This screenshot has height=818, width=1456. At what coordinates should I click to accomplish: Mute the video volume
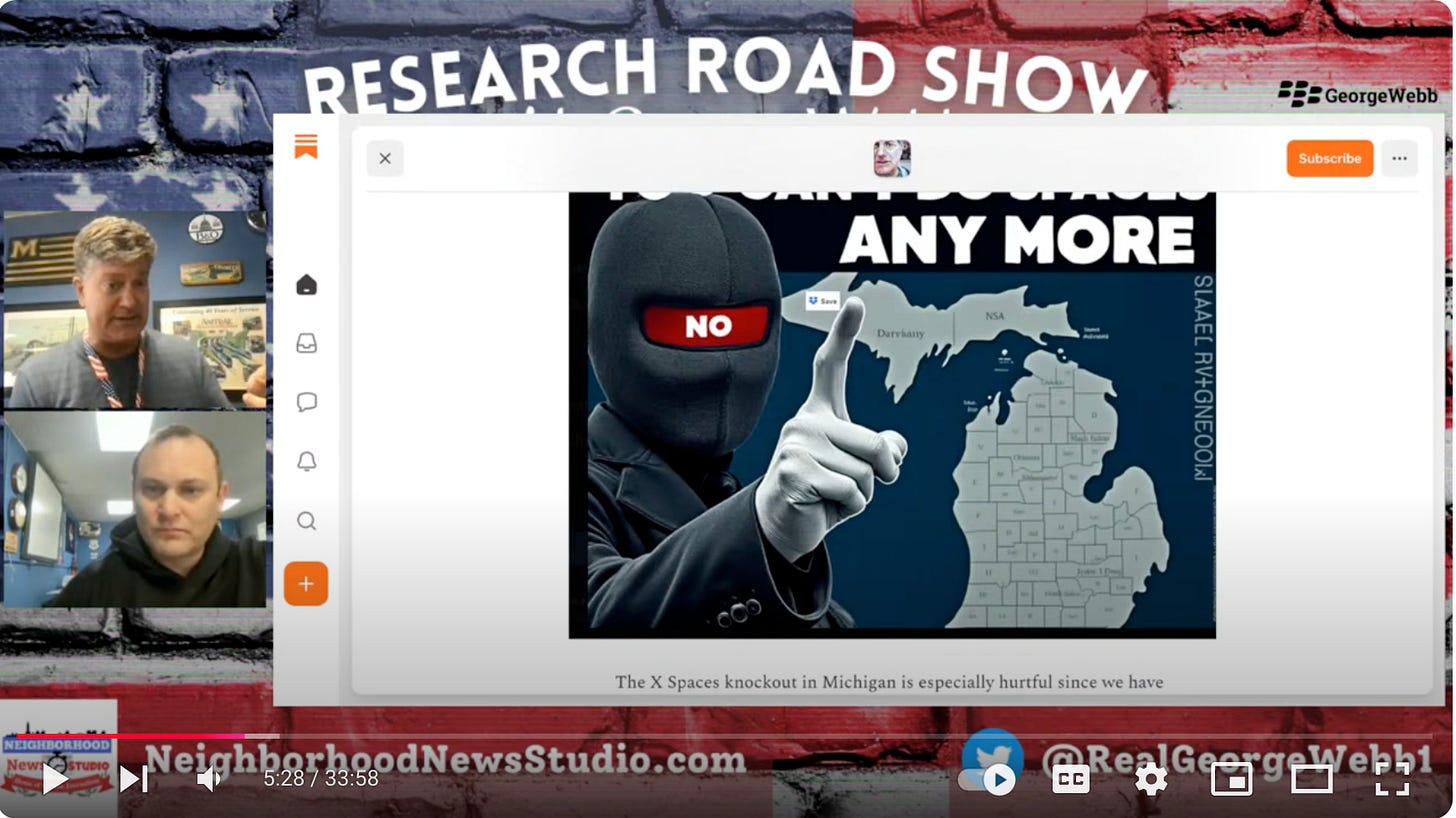[x=210, y=778]
